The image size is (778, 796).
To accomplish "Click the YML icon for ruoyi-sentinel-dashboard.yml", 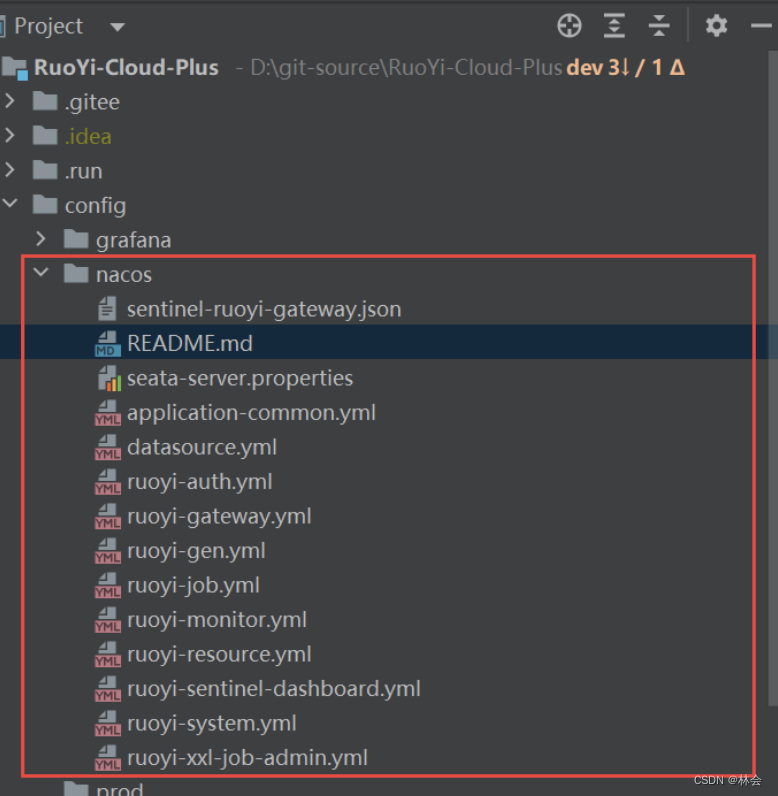I will pos(108,689).
